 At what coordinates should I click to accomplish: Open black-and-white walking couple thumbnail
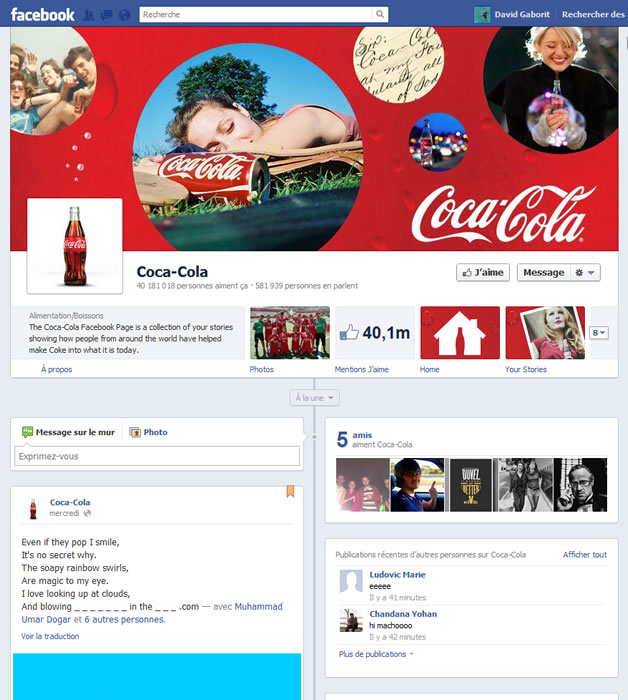tap(526, 484)
